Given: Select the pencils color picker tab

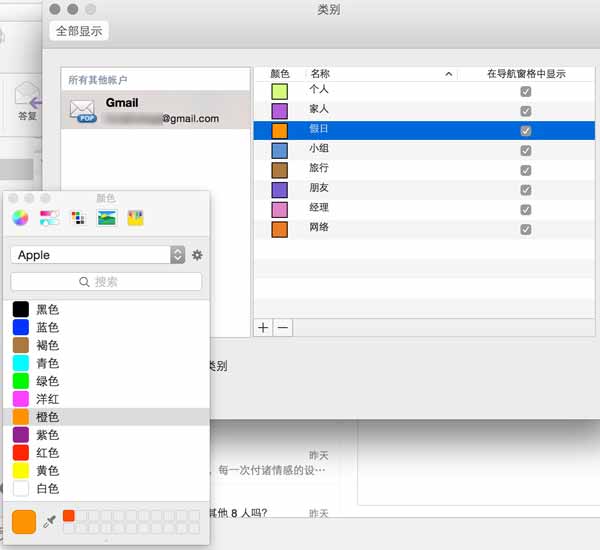Looking at the screenshot, I should pos(135,218).
